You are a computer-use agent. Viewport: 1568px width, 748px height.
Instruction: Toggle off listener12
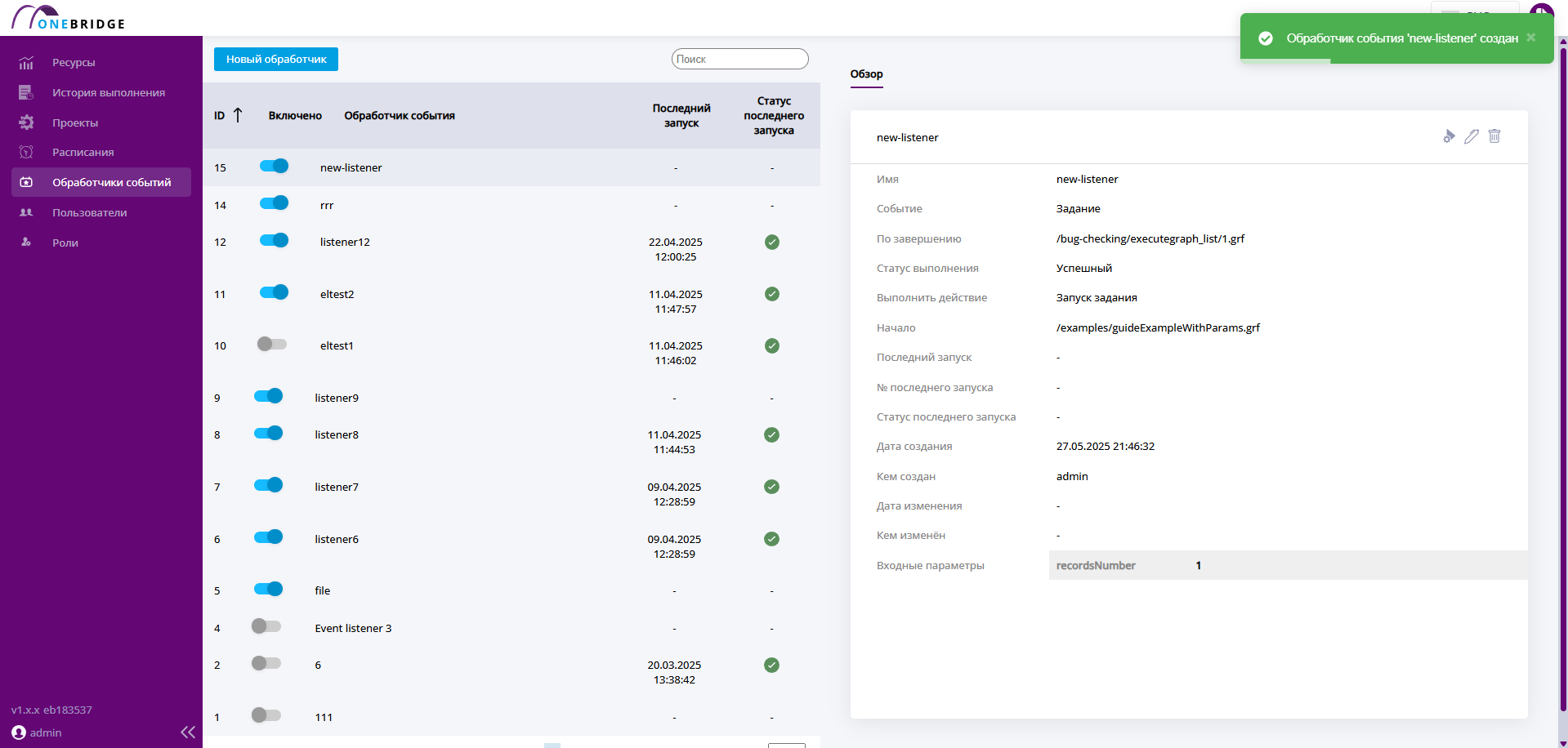[274, 240]
